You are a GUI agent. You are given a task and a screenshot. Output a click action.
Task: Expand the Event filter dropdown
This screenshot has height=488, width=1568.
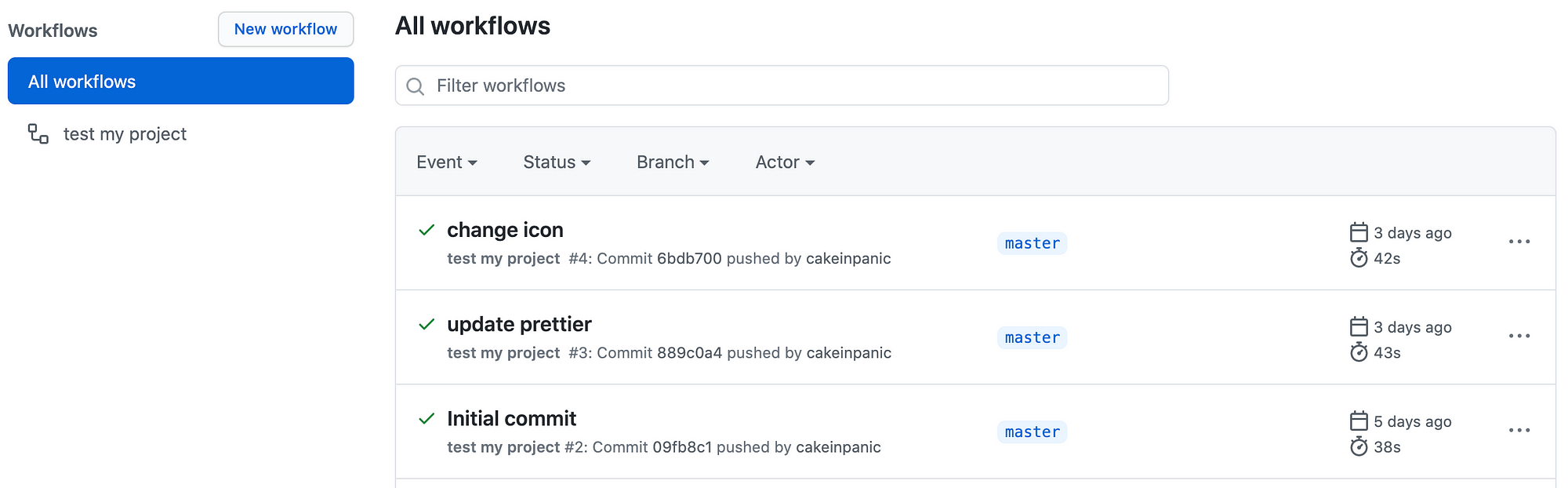click(447, 162)
